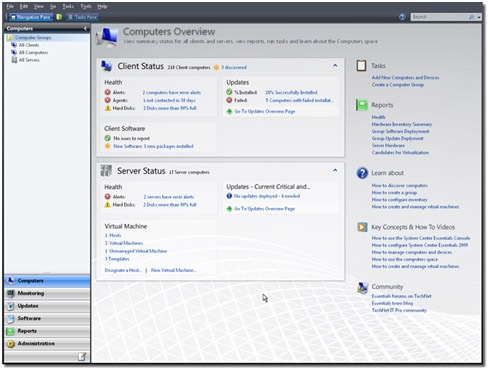This screenshot has height=370, width=489.
Task: Click the Tasks clipboard icon
Action: coord(361,65)
